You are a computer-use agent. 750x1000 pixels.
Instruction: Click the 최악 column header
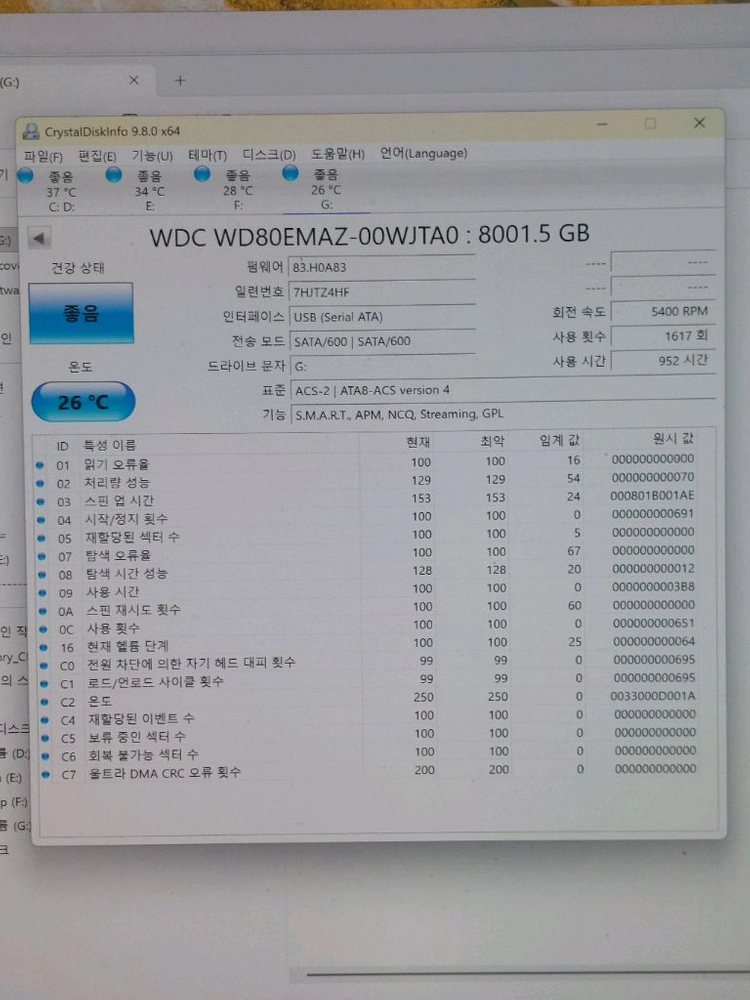pos(492,440)
